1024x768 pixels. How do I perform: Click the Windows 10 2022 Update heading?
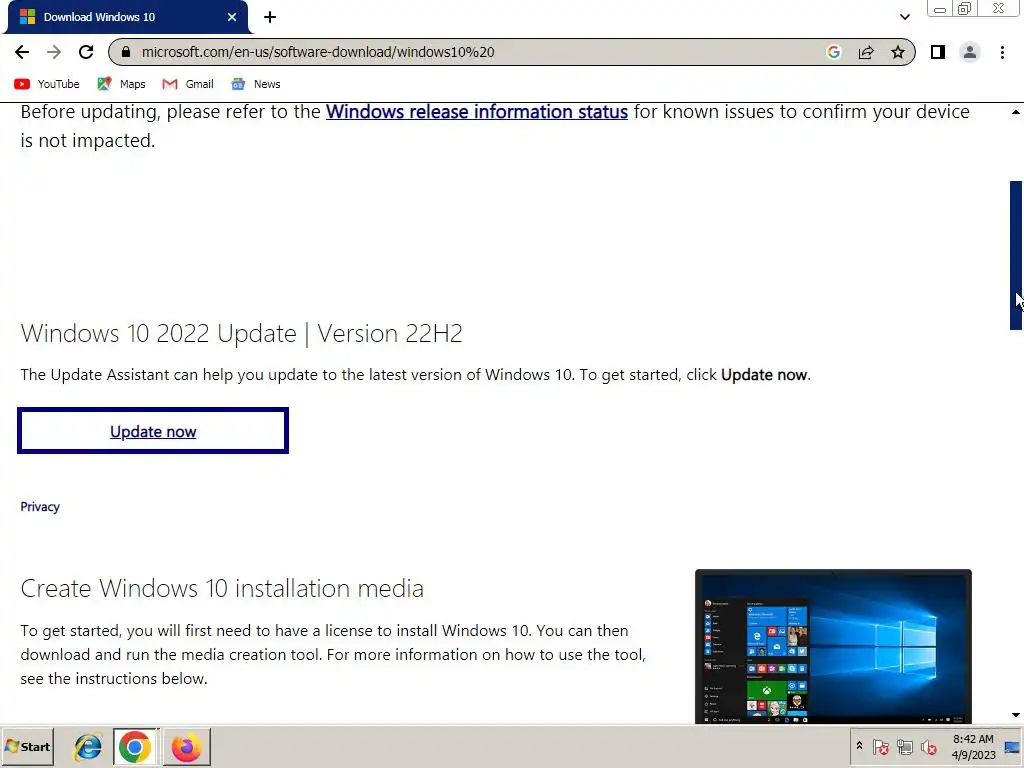click(241, 333)
